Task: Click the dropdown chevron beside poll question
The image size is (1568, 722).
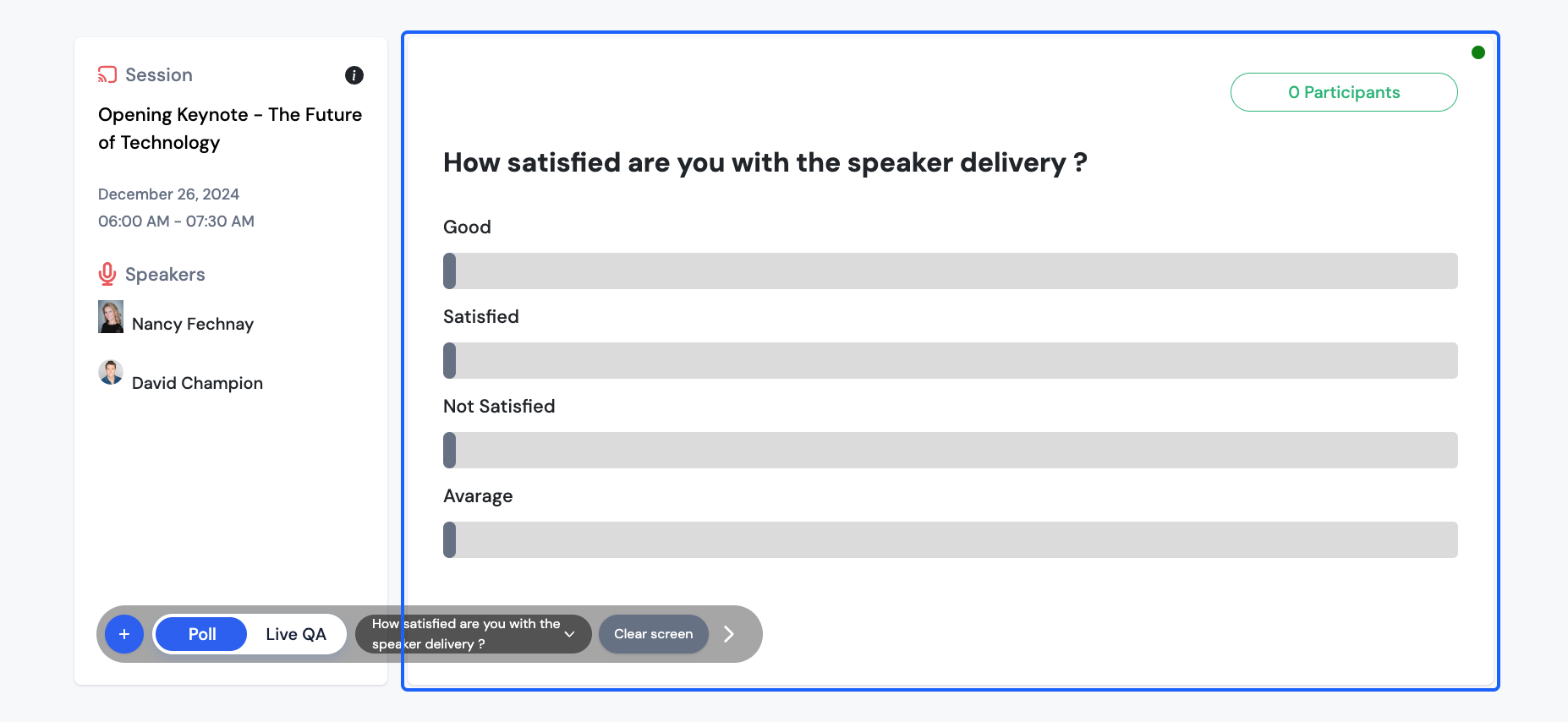Action: [x=570, y=634]
